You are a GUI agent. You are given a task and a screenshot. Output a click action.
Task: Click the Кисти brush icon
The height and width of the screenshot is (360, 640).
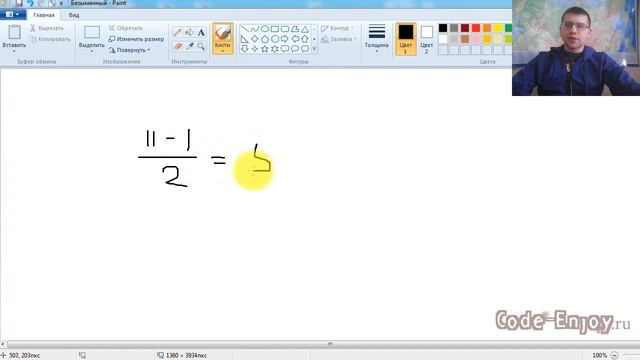click(x=223, y=33)
